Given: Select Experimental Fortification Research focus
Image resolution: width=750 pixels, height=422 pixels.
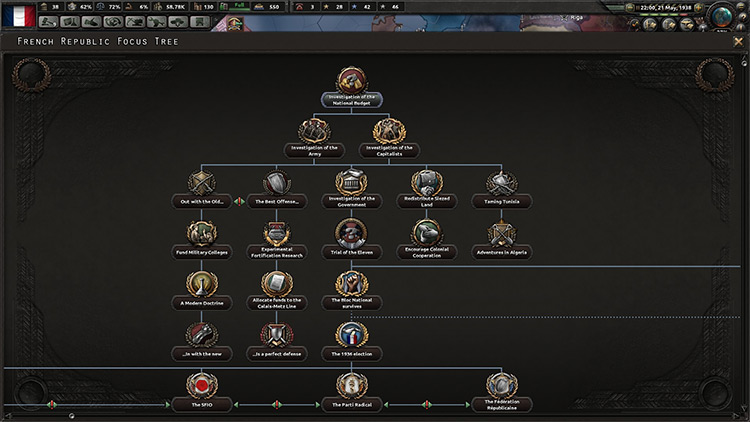Looking at the screenshot, I should pyautogui.click(x=276, y=239).
